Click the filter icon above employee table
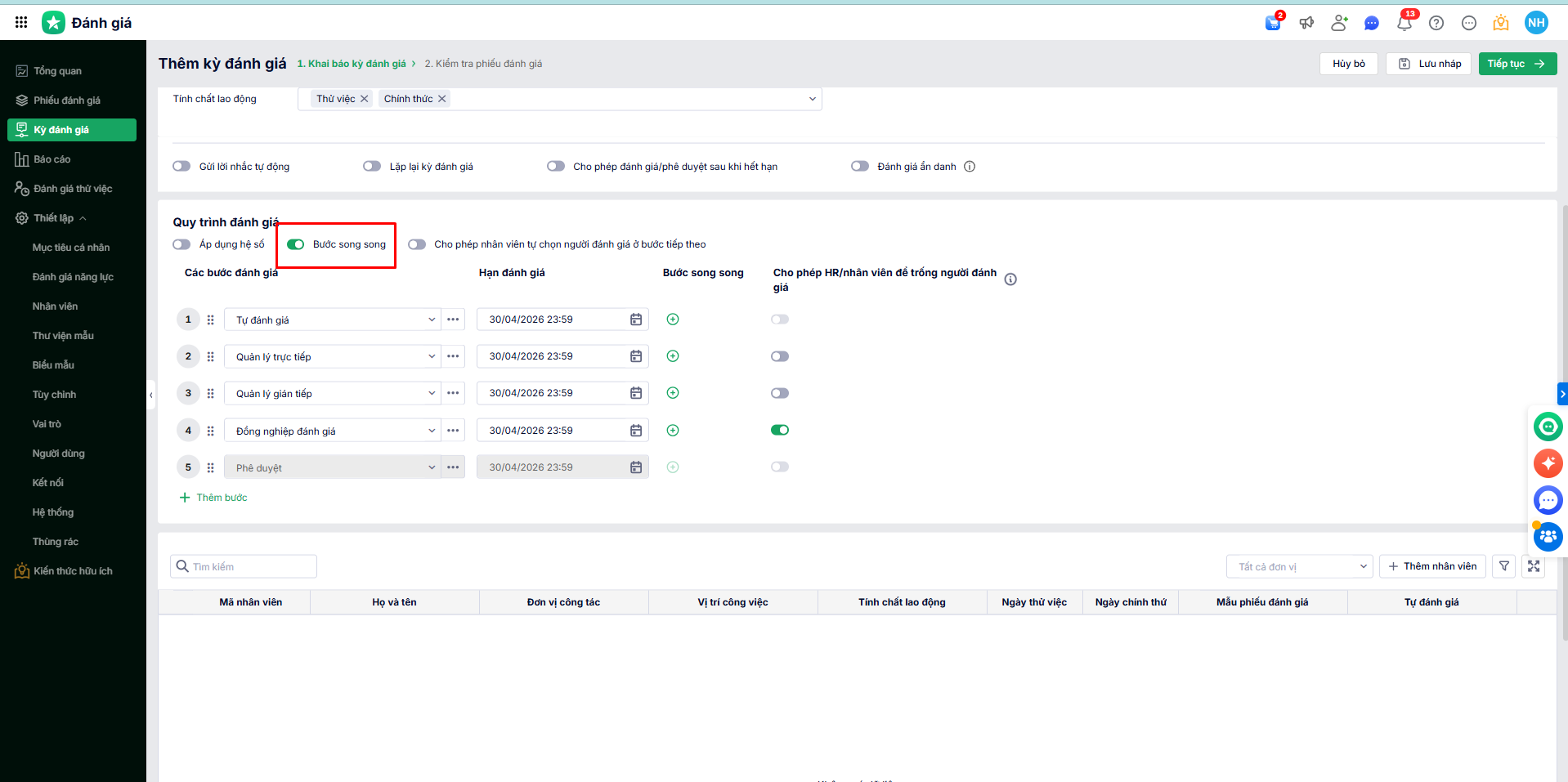 click(x=1504, y=566)
